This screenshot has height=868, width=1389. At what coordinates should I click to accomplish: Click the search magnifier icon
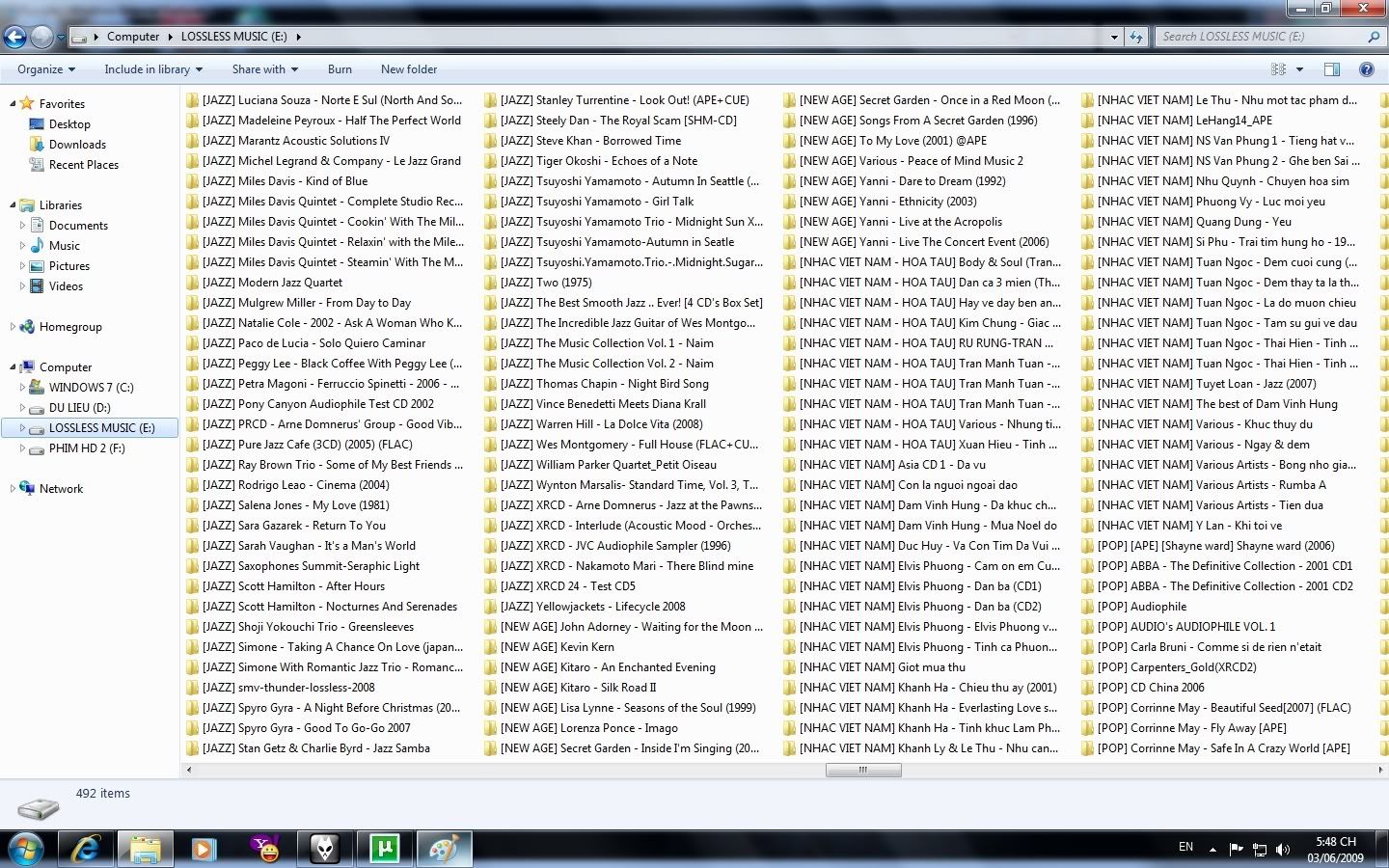(x=1375, y=37)
